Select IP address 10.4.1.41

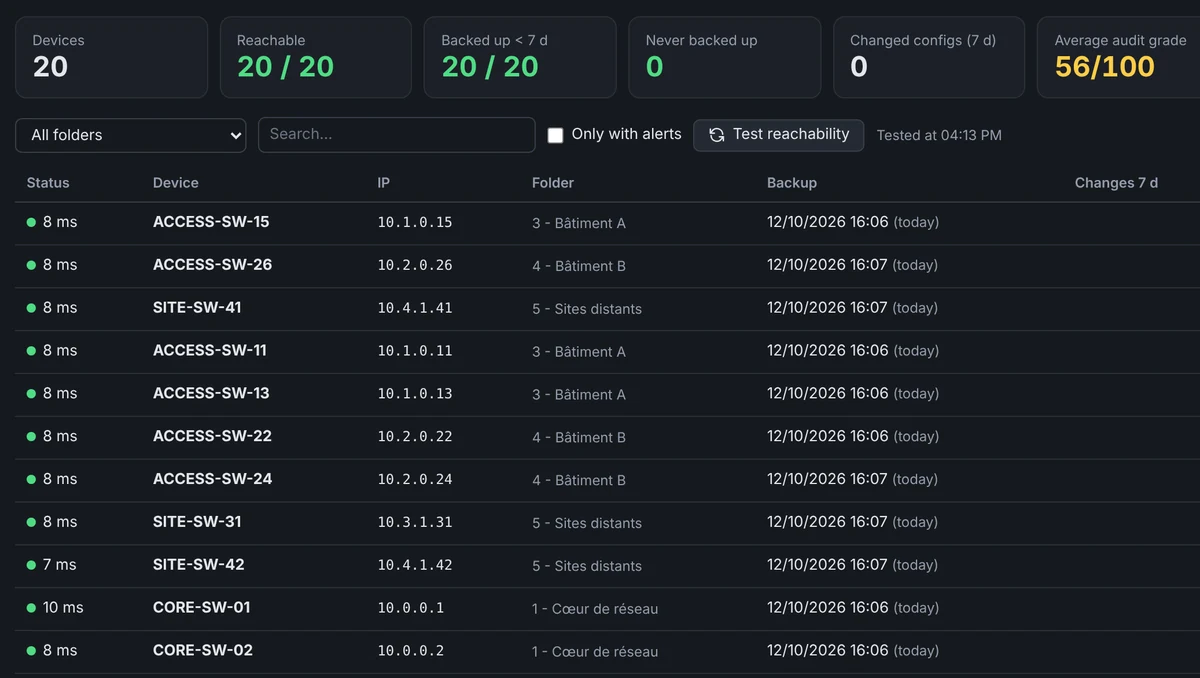point(415,308)
